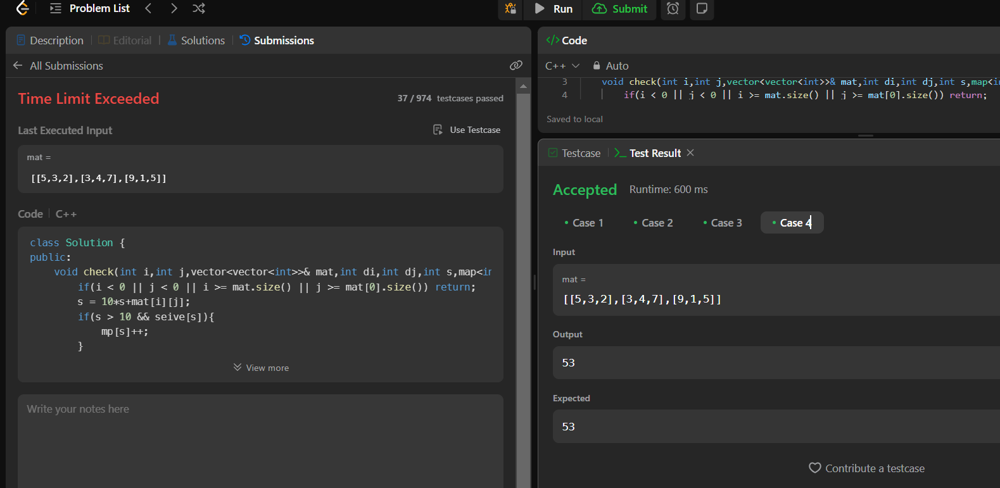Click the notes text field
Screen dimensions: 1000x488
(260, 440)
